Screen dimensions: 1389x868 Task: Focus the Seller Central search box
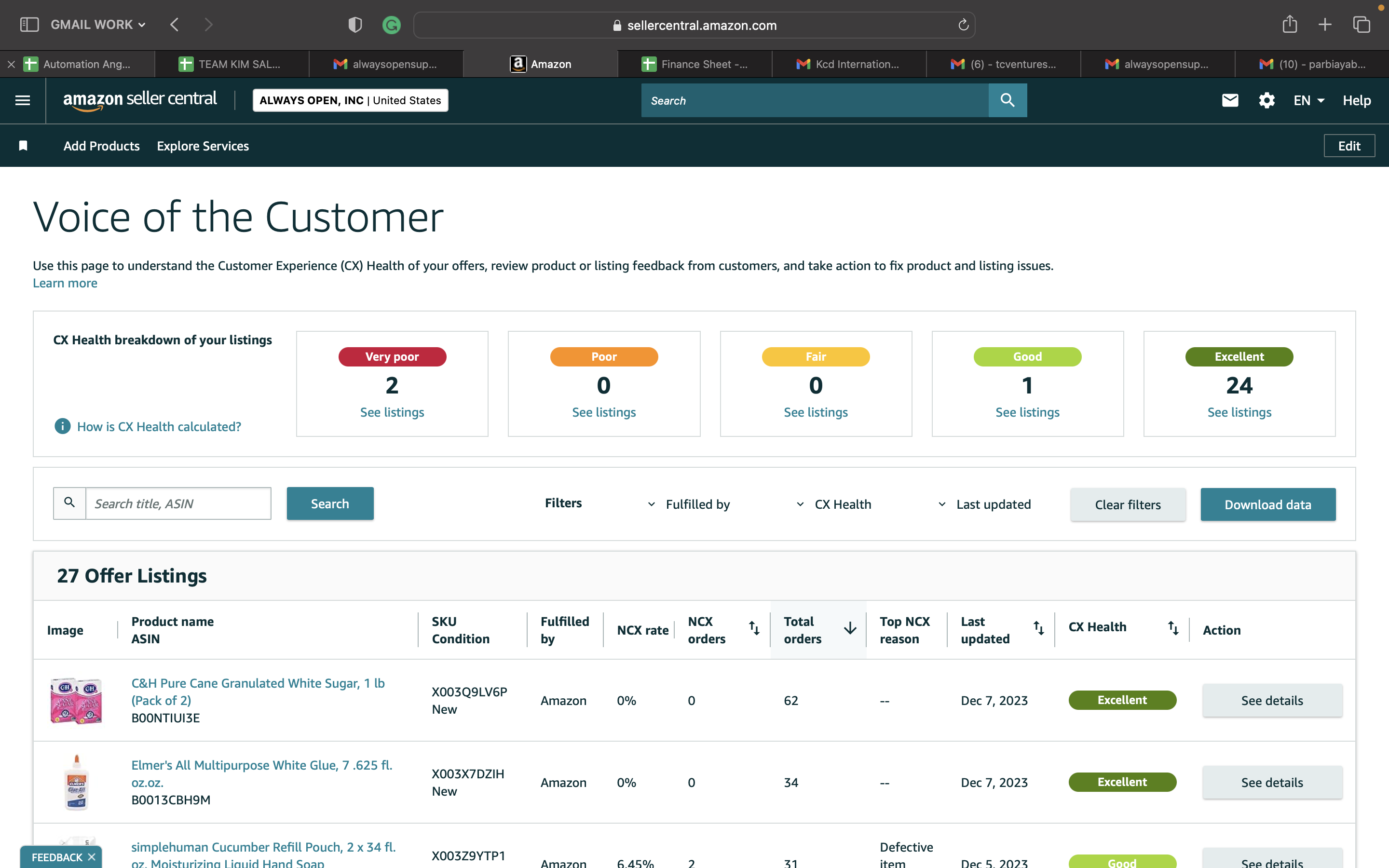(x=815, y=100)
